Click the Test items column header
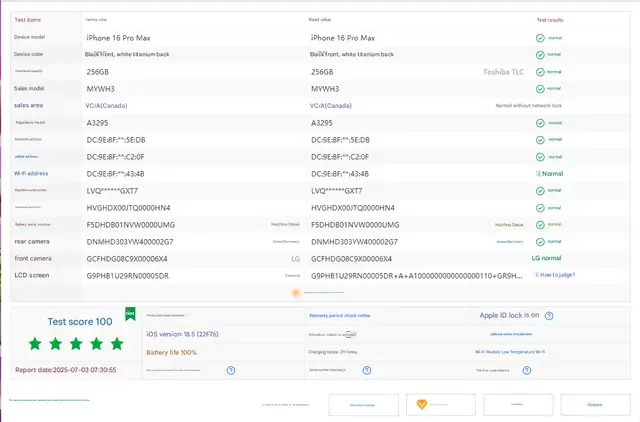 28,20
